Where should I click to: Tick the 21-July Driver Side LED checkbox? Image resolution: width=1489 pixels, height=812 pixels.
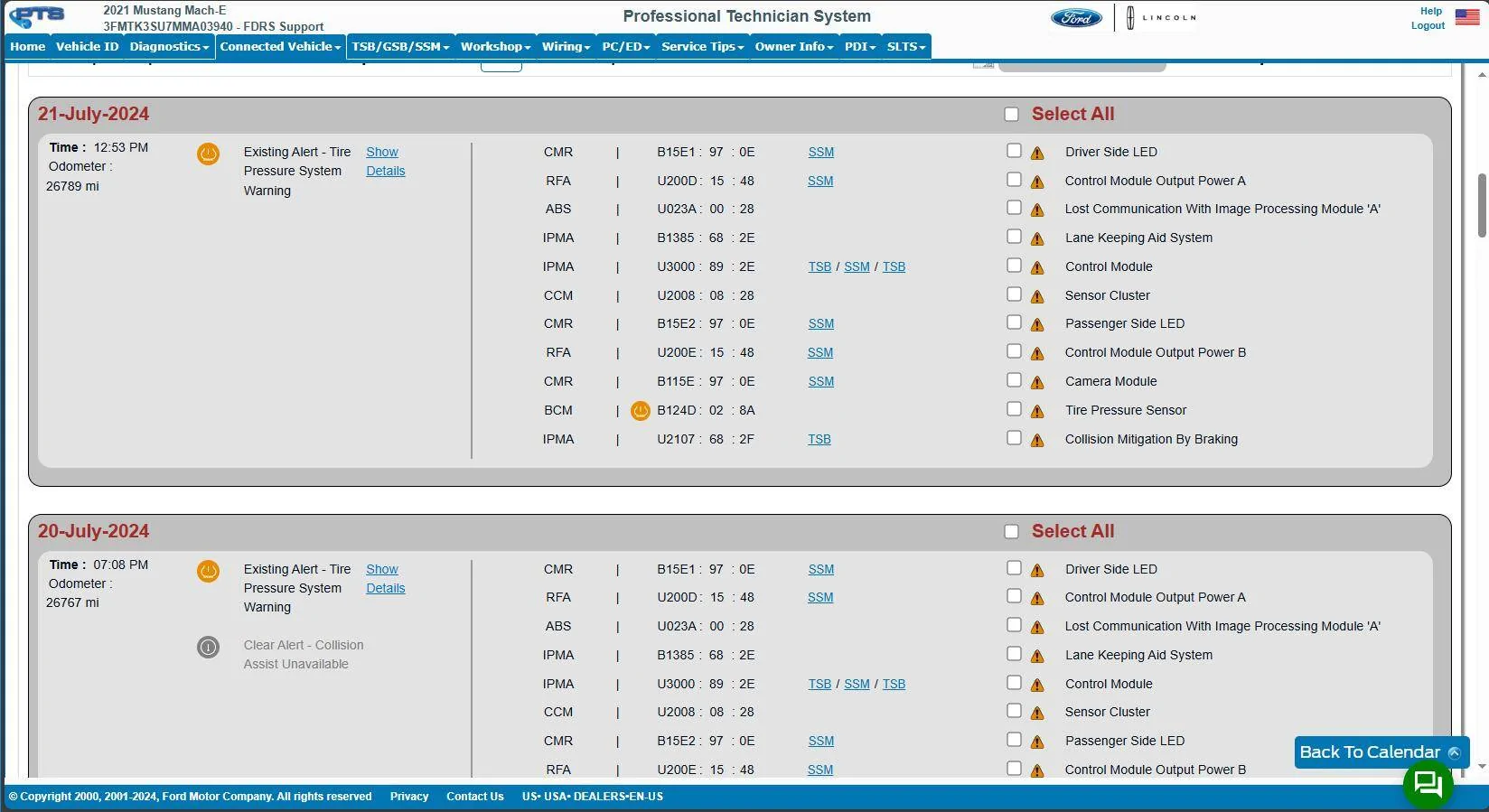pos(1014,151)
